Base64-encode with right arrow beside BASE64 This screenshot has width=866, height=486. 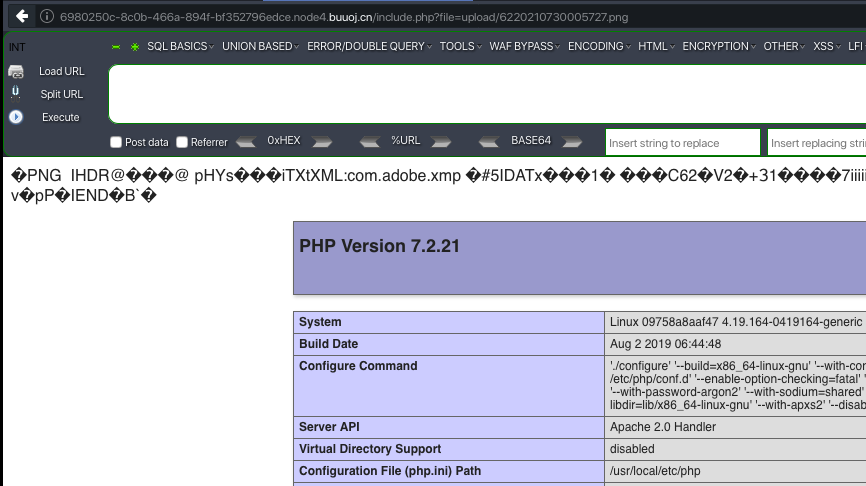click(x=572, y=142)
